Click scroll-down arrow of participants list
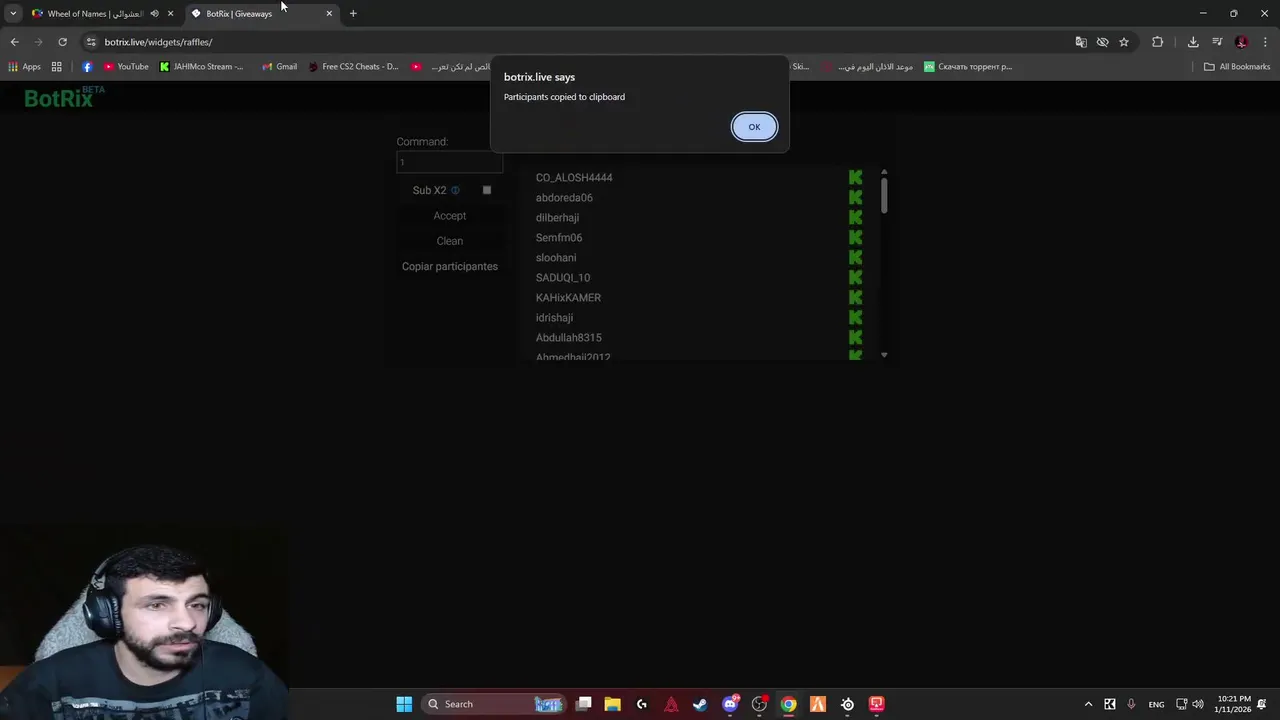The width and height of the screenshot is (1280, 720). click(x=884, y=355)
